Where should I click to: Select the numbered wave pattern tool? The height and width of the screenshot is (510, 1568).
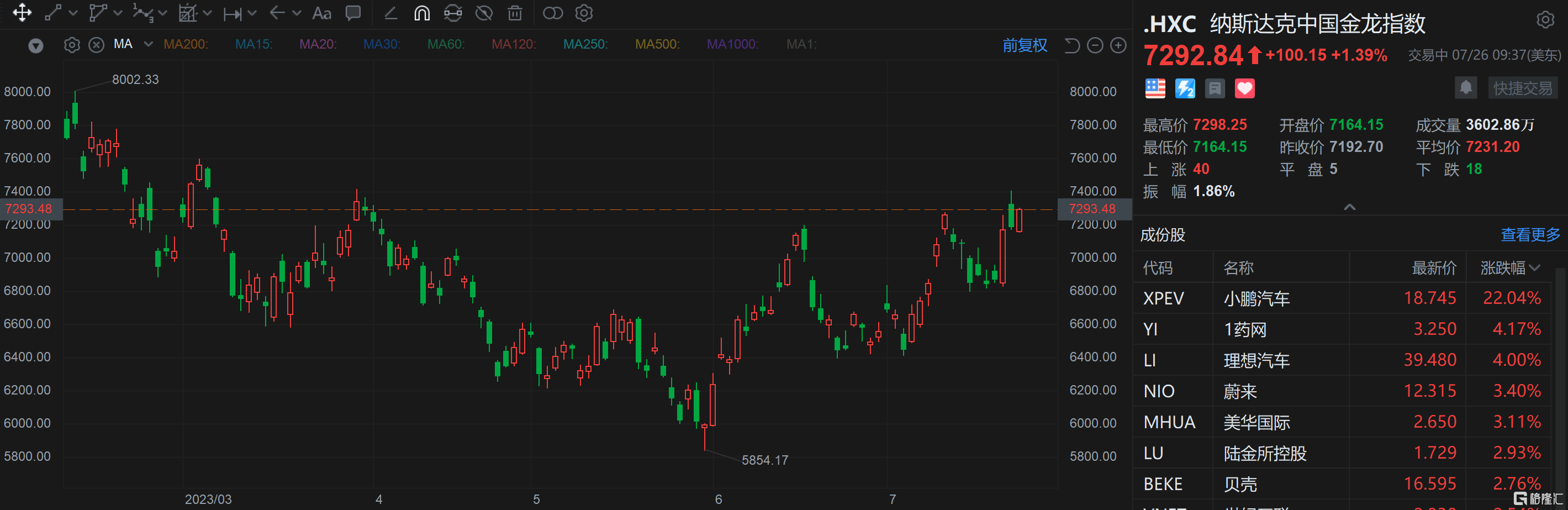tap(142, 13)
